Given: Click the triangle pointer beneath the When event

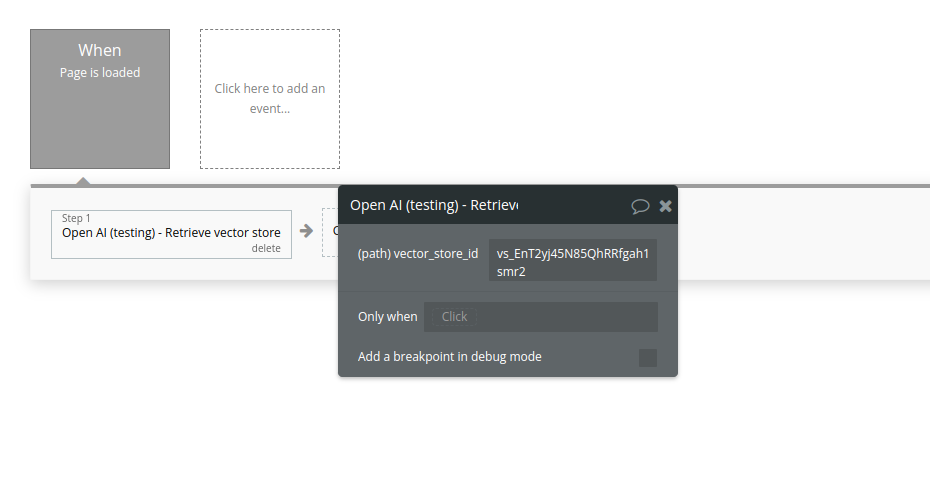Looking at the screenshot, I should coord(84,180).
